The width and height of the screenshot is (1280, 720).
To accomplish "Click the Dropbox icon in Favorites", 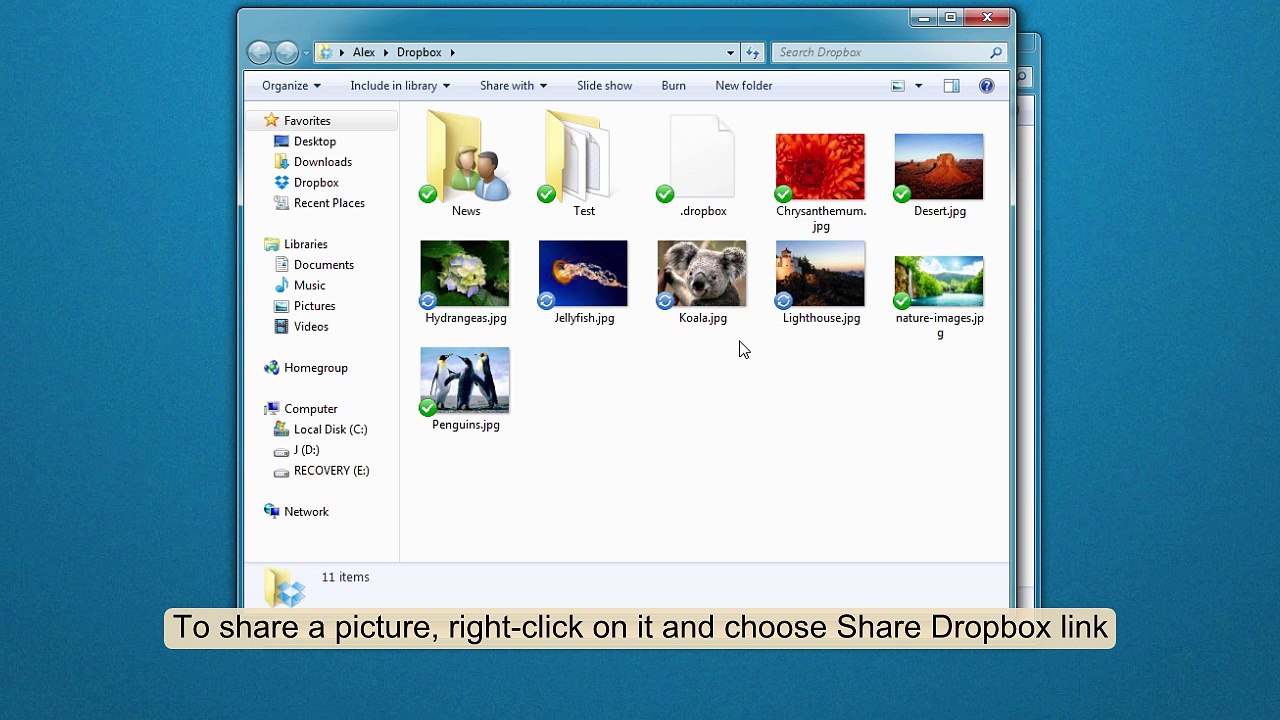I will (282, 183).
